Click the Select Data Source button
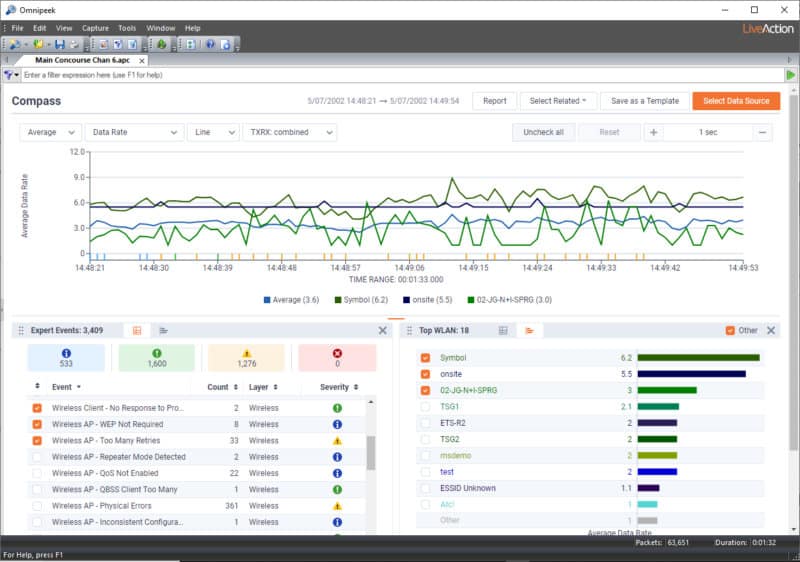This screenshot has width=800, height=562. pyautogui.click(x=736, y=101)
